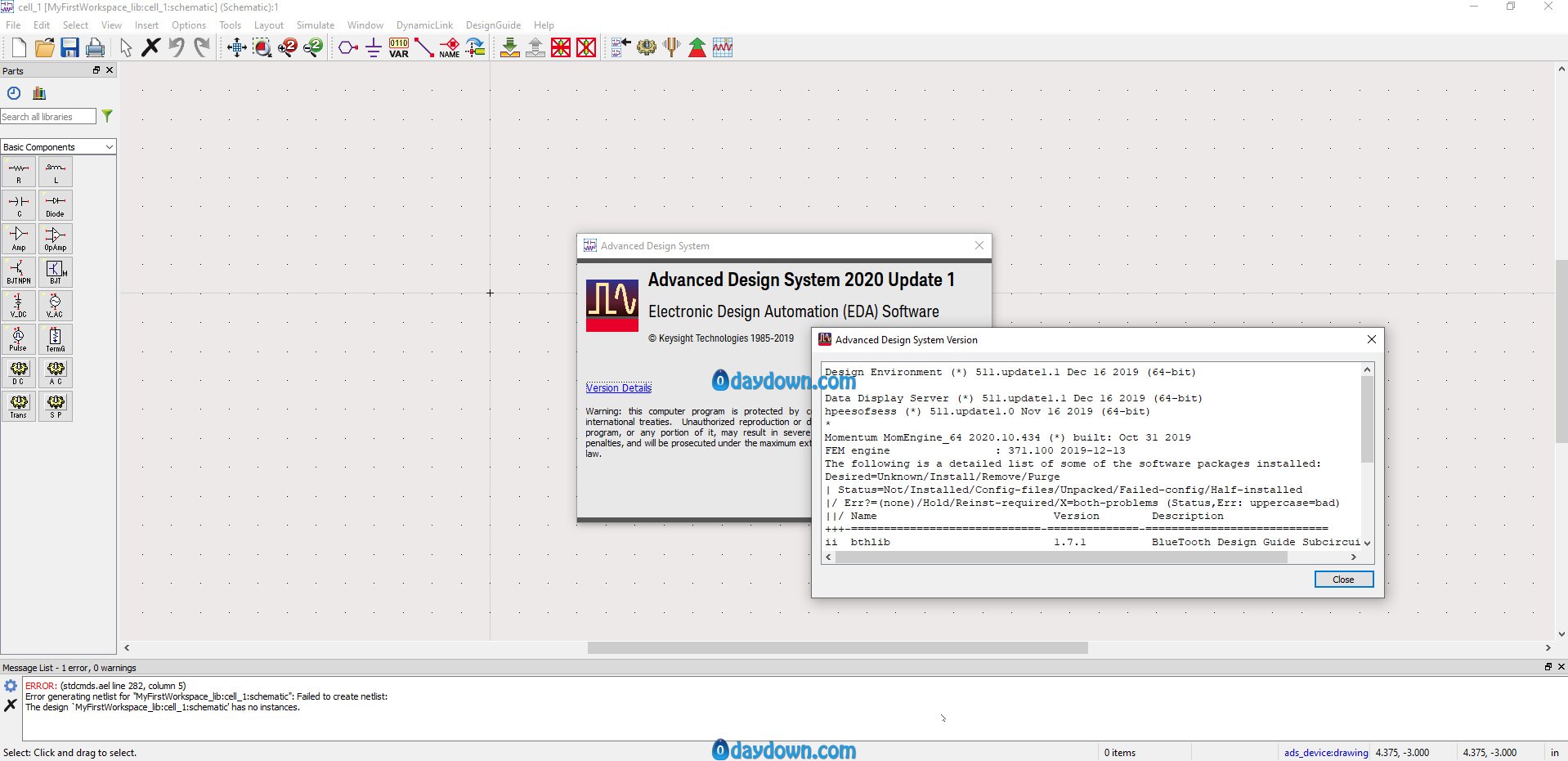Place a V_DC source
The height and width of the screenshot is (761, 1568).
coord(19,306)
